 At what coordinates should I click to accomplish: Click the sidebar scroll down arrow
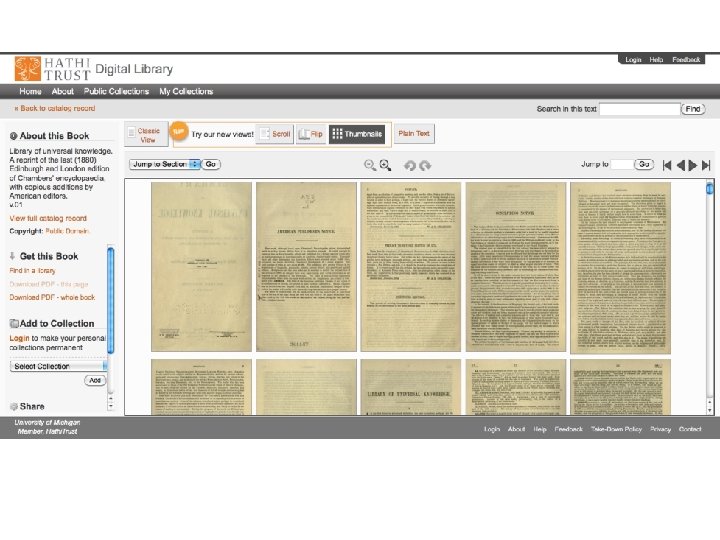(x=110, y=406)
